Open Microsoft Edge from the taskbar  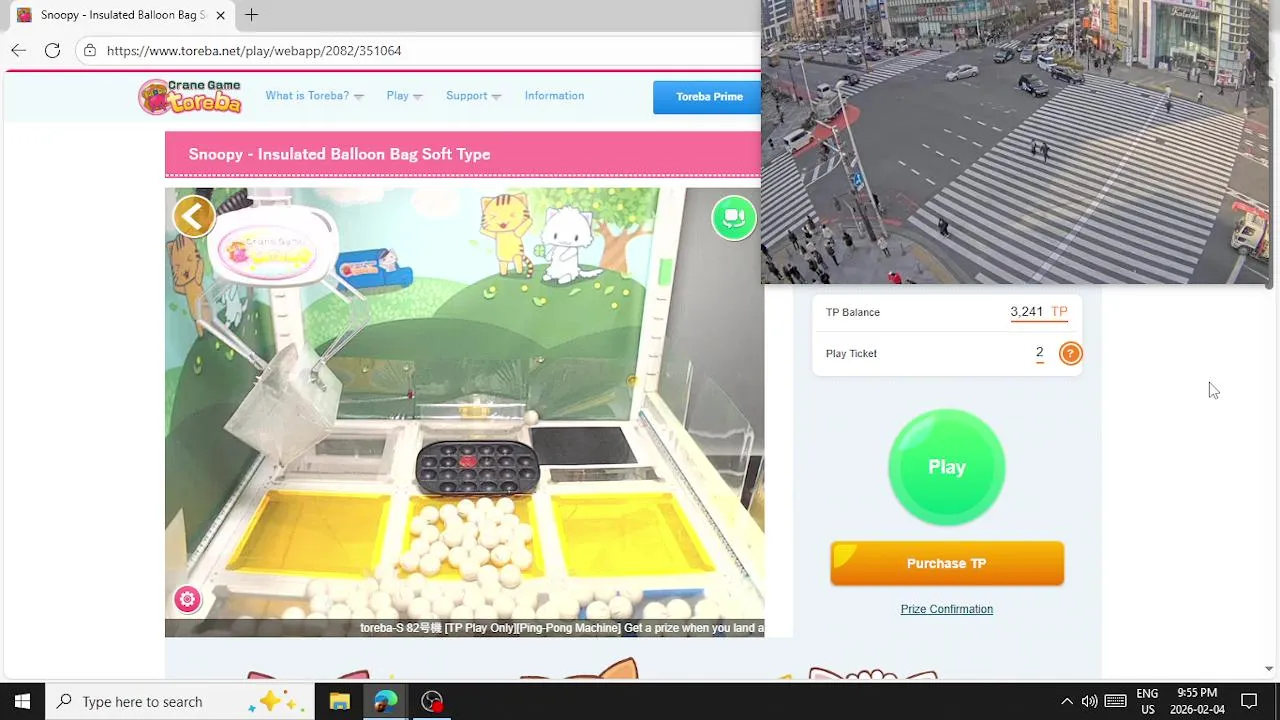tap(386, 701)
